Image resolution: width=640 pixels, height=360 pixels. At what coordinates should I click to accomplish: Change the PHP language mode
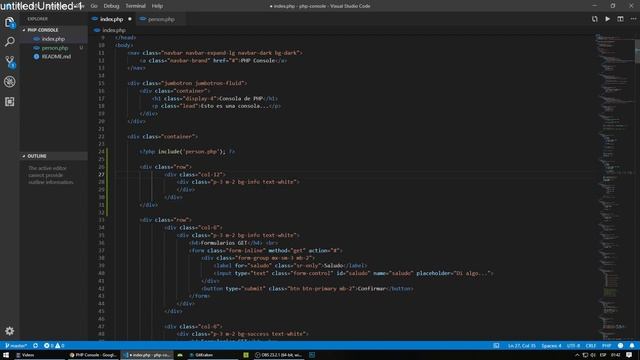[x=607, y=346]
